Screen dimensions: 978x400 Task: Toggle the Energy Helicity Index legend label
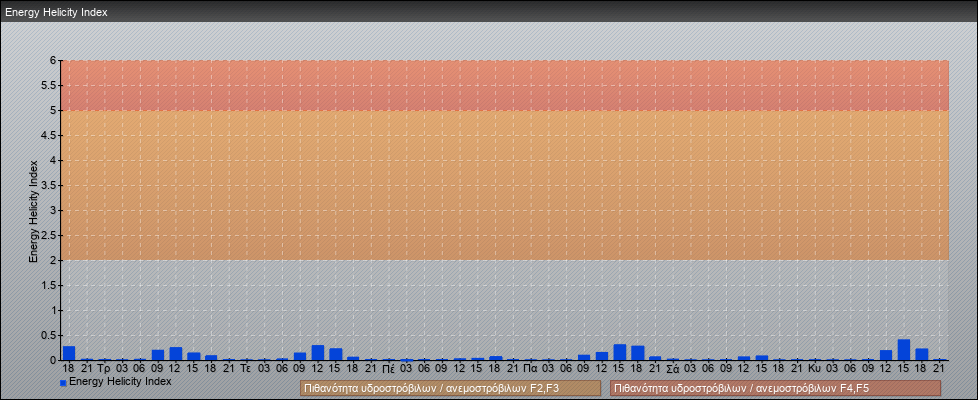120,381
